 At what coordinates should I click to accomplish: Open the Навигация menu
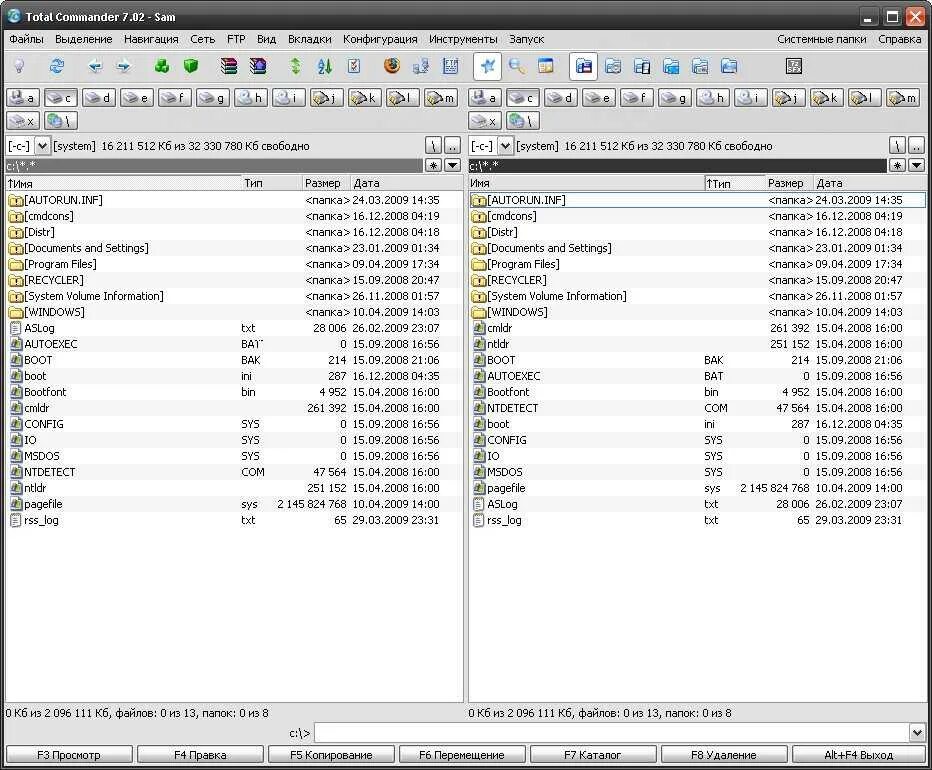click(x=151, y=39)
